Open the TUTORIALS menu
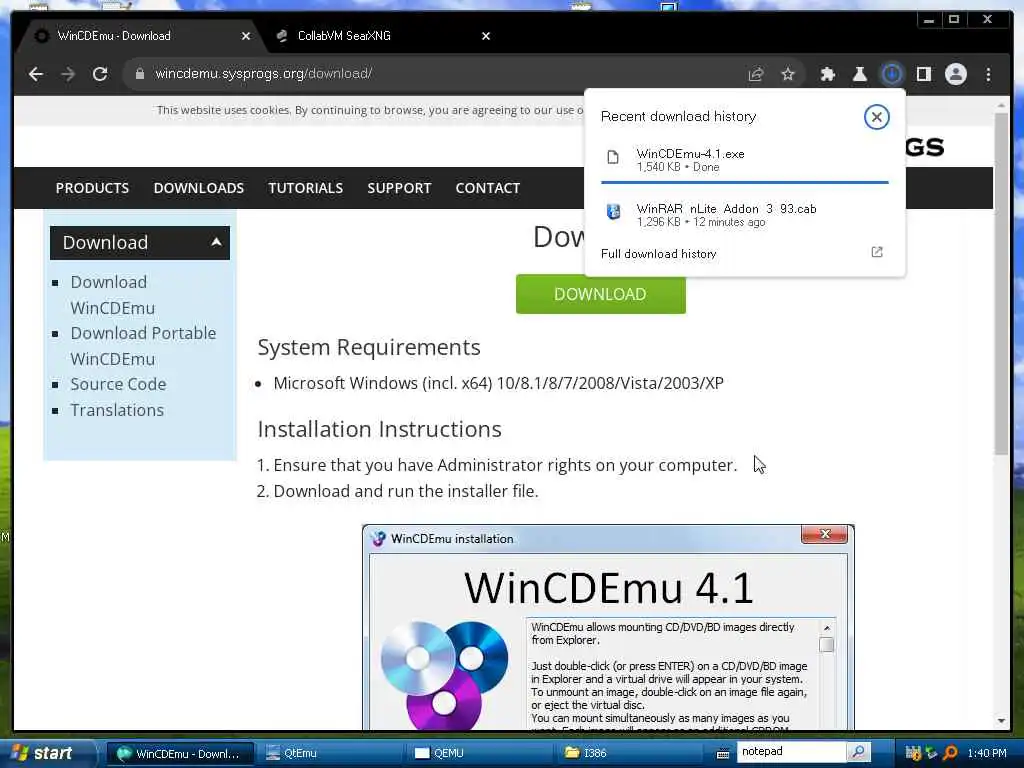Image resolution: width=1024 pixels, height=768 pixels. point(306,188)
